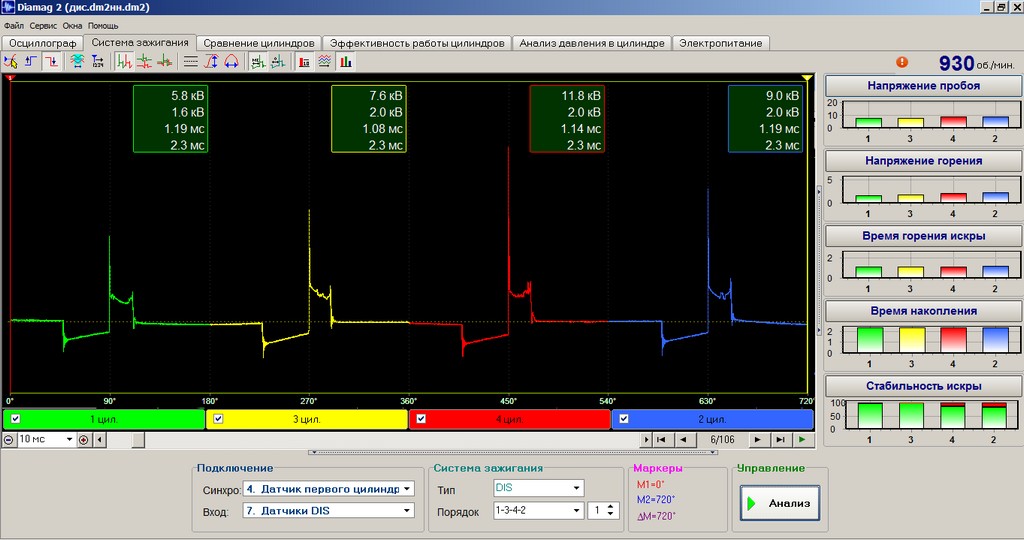Click the Стабильность искры header button
This screenshot has height=540, width=1024.
(x=923, y=386)
